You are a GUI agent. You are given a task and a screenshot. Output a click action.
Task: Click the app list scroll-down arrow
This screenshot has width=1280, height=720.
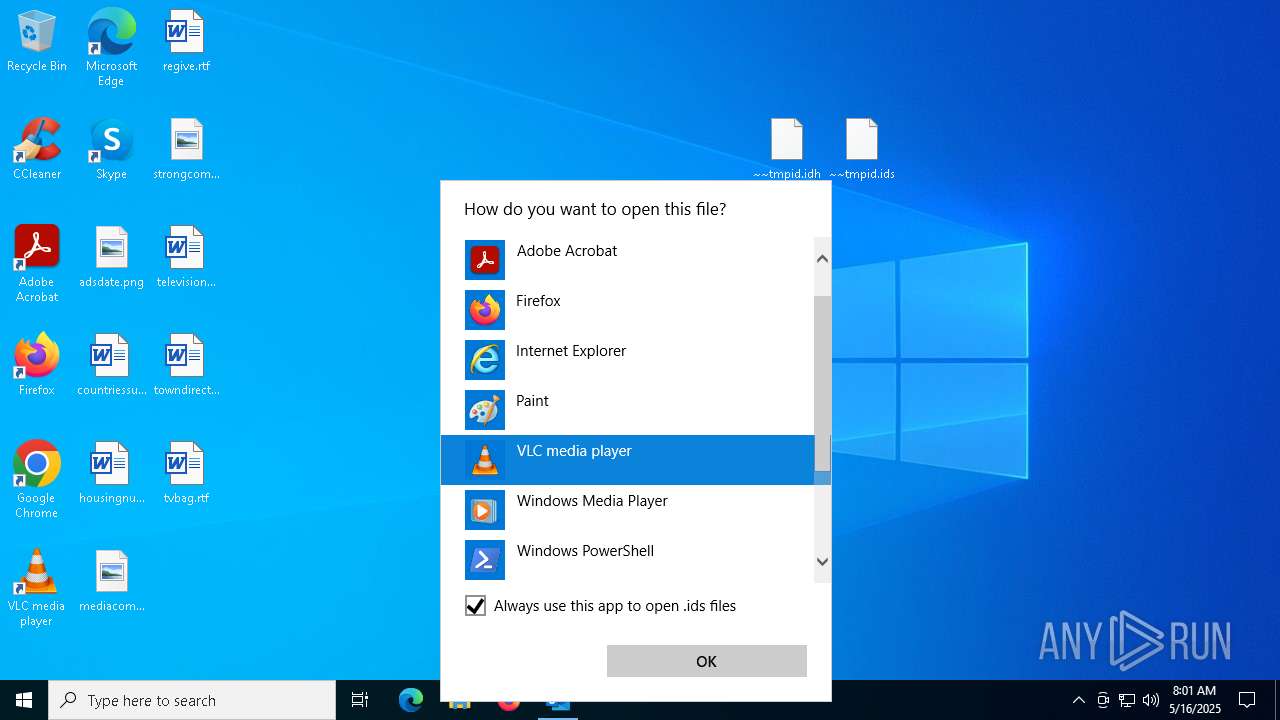tap(822, 562)
